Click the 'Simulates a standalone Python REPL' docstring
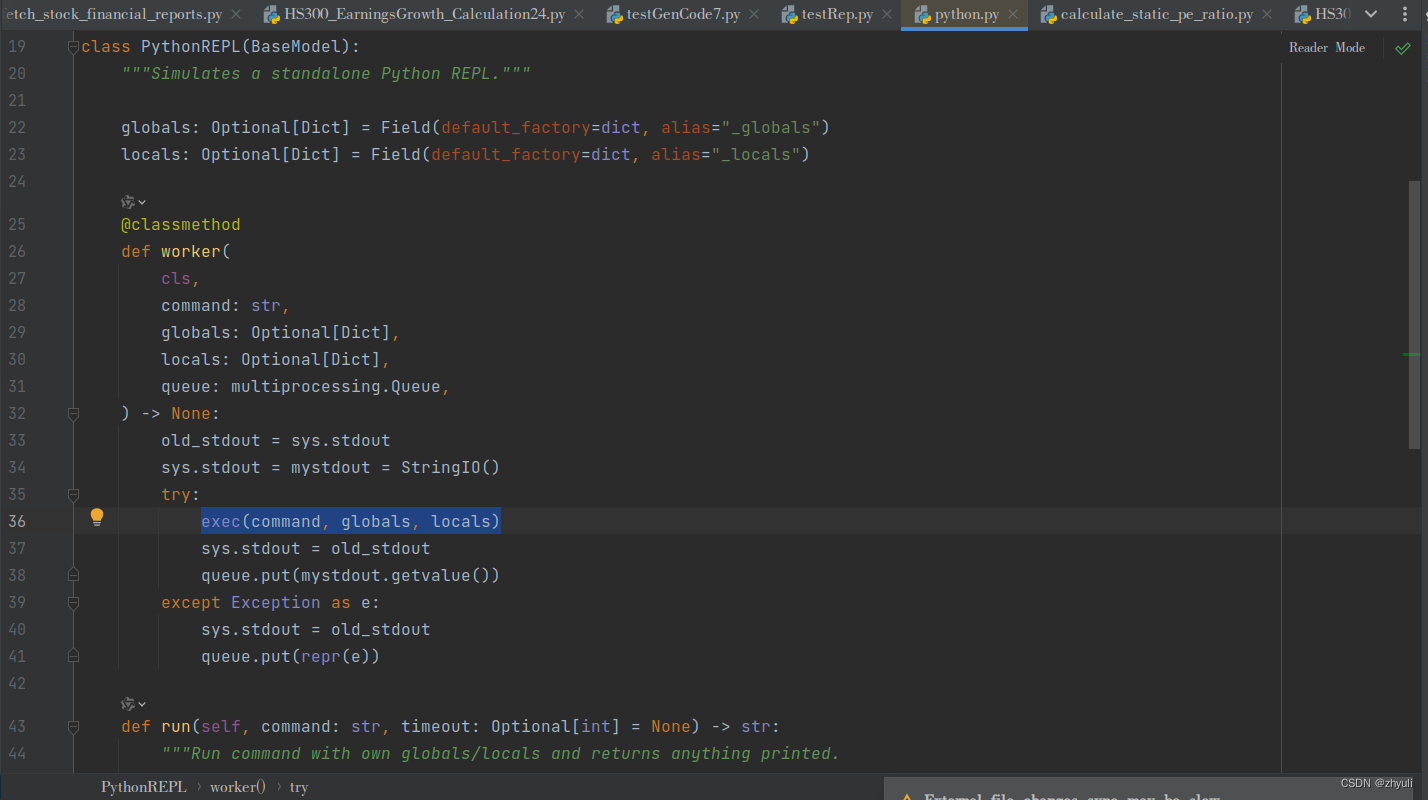The image size is (1428, 800). pyautogui.click(x=326, y=73)
